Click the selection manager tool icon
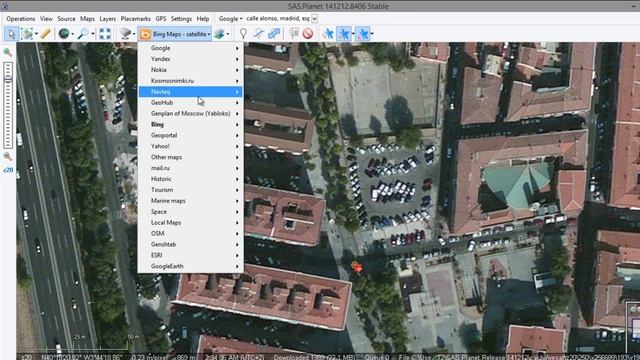The height and width of the screenshot is (360, 640). point(27,34)
